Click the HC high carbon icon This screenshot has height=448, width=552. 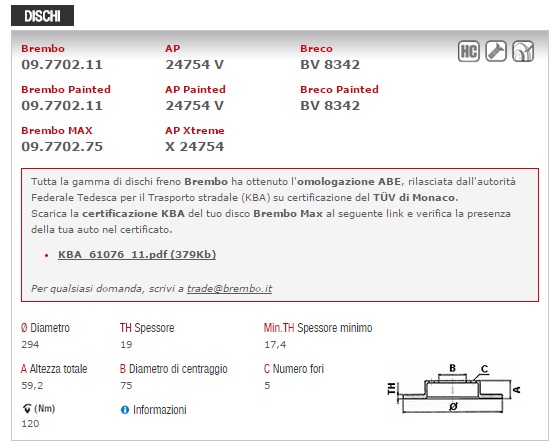(x=469, y=51)
